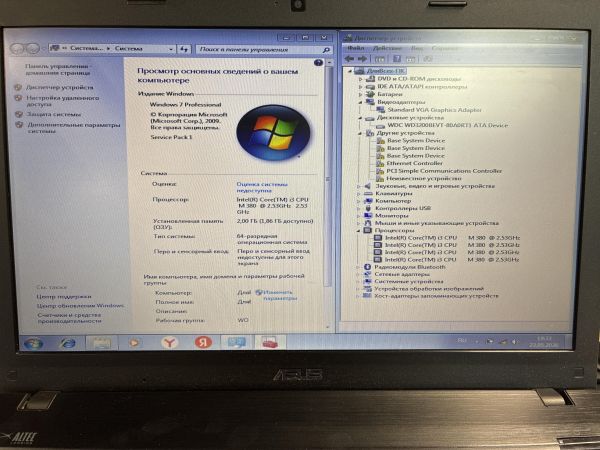Open the Вид menu in Device Manager
This screenshot has width=600, height=450.
coord(417,48)
